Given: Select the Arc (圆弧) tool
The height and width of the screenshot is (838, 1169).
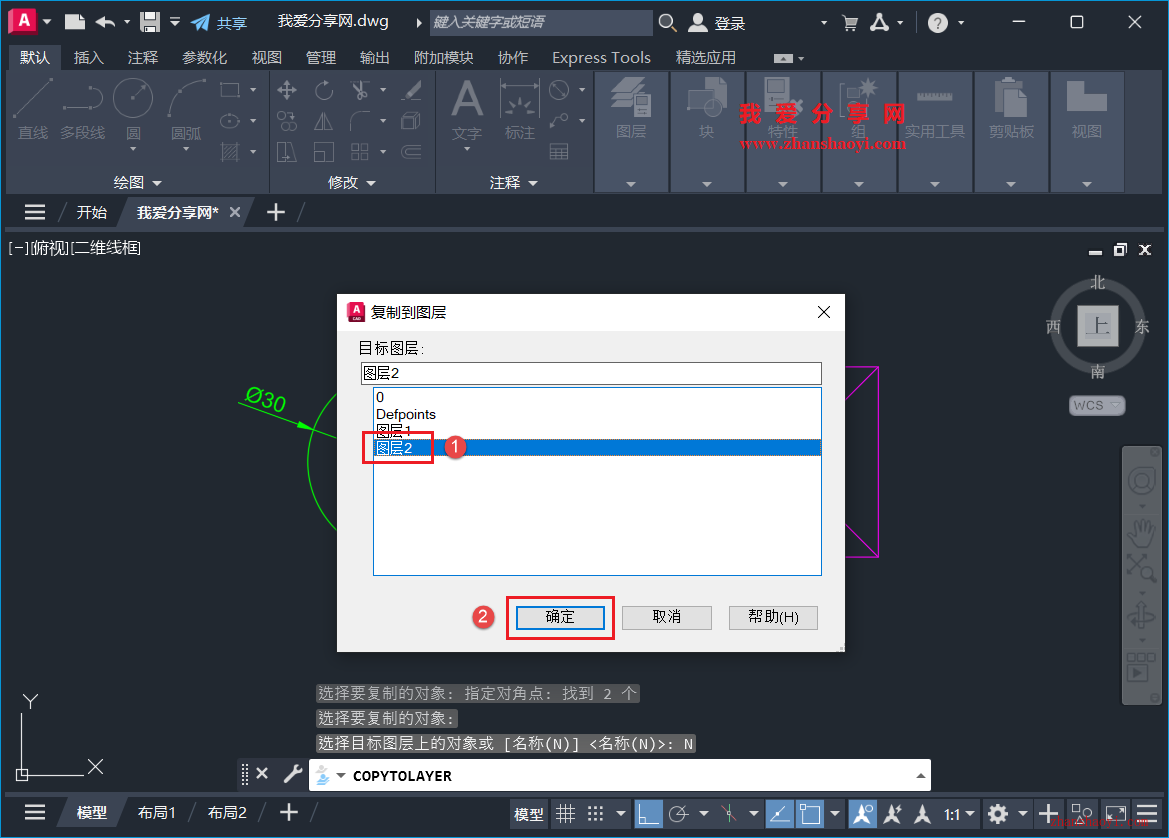Looking at the screenshot, I should (x=186, y=109).
